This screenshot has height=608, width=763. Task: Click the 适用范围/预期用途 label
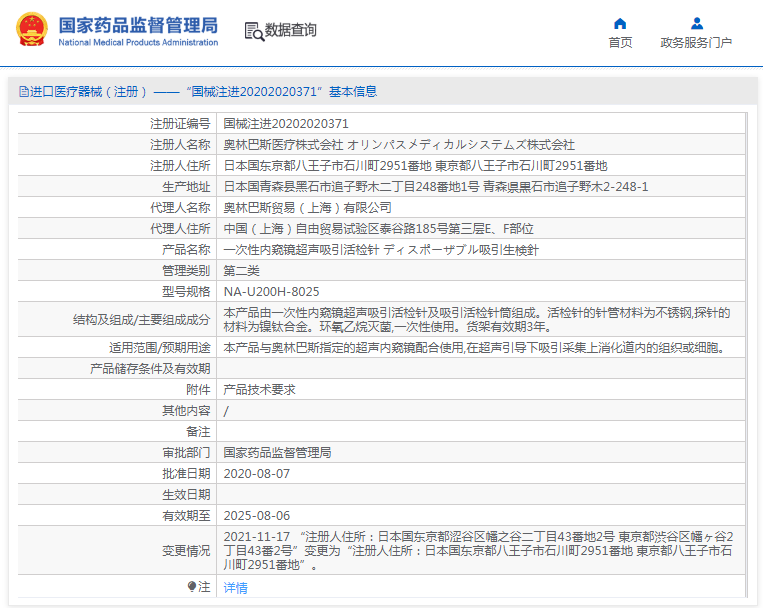pyautogui.click(x=160, y=348)
